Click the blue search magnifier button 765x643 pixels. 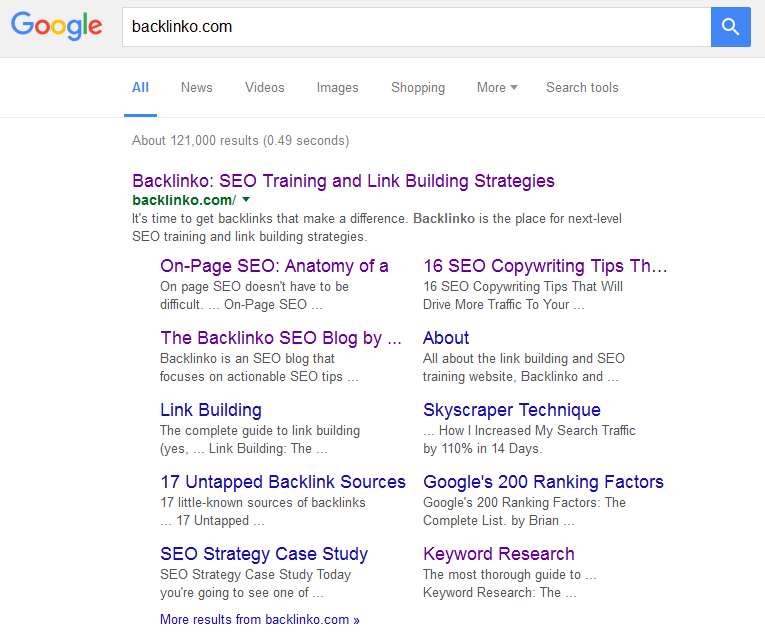tap(730, 27)
